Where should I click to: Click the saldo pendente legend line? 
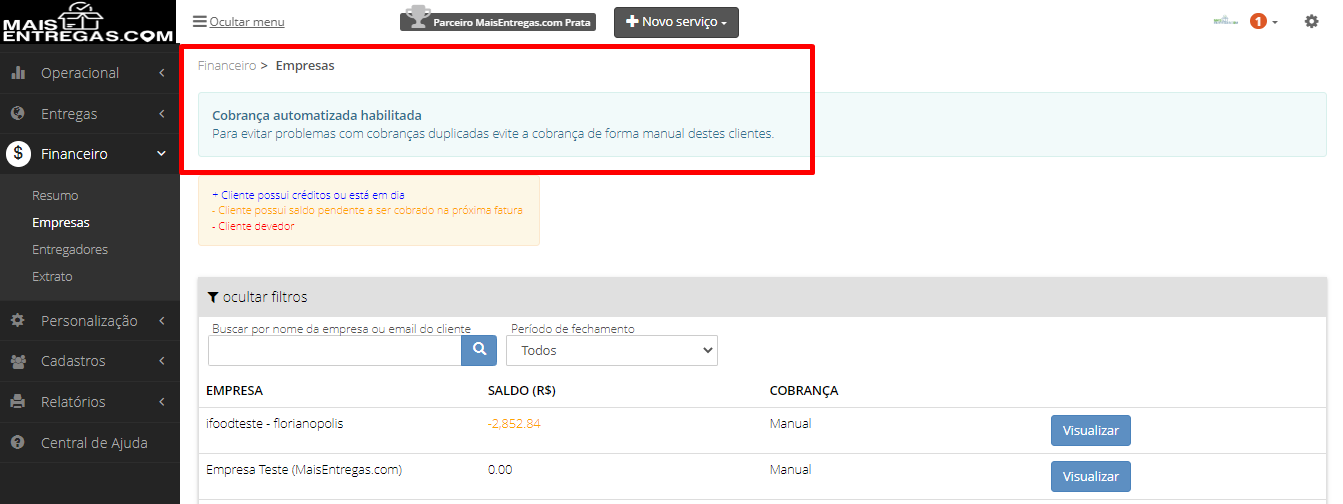pos(367,211)
